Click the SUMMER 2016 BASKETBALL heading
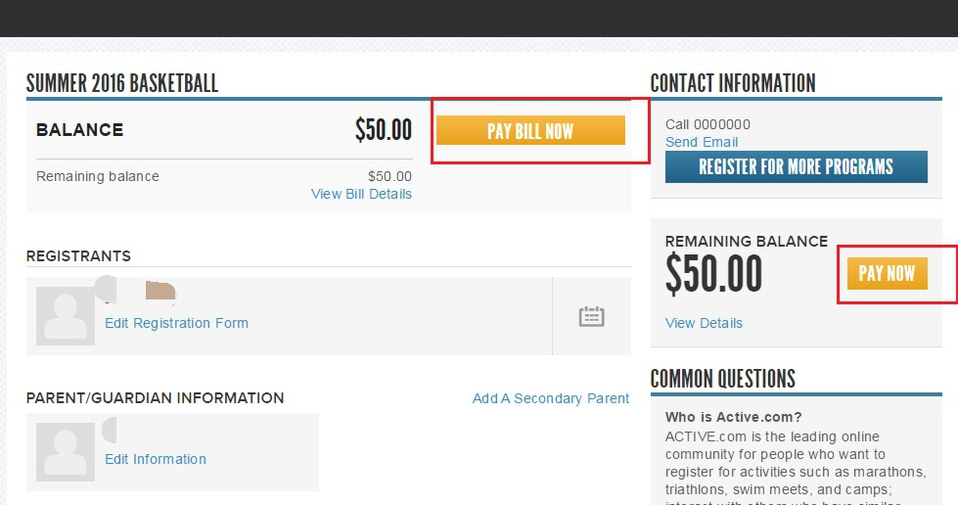This screenshot has height=524, width=964. click(122, 83)
